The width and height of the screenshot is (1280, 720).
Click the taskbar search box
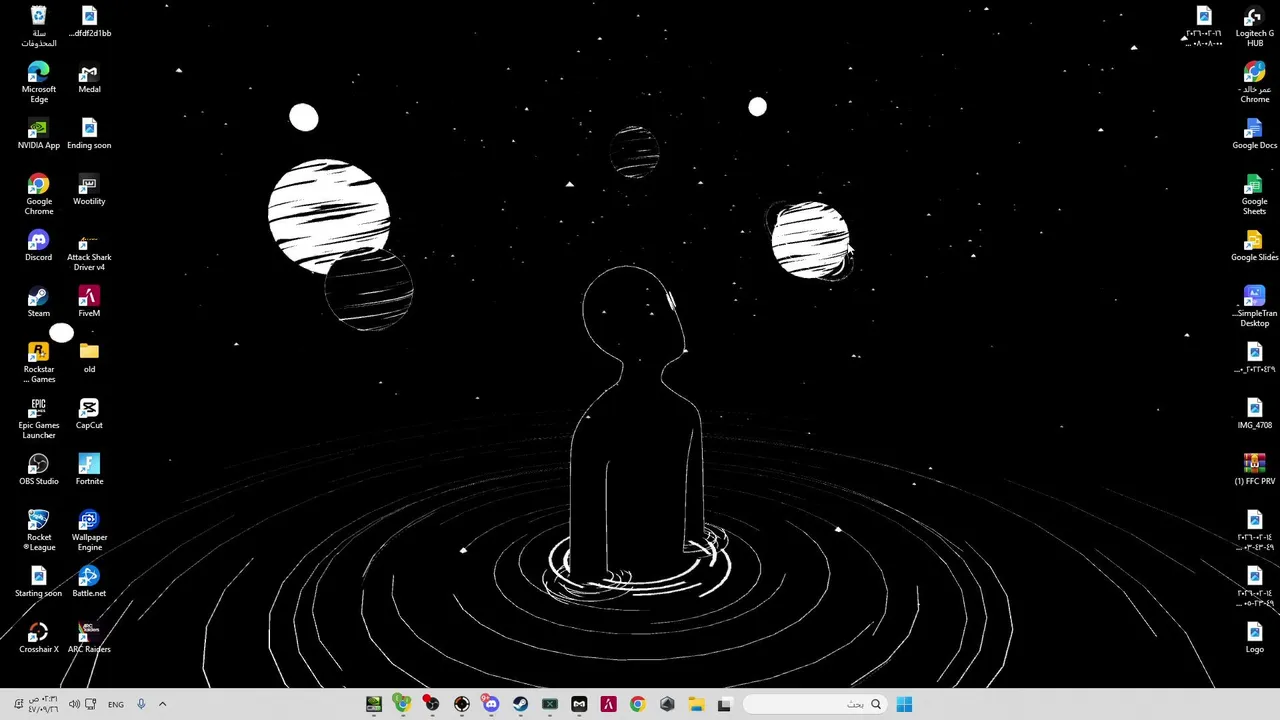[816, 705]
